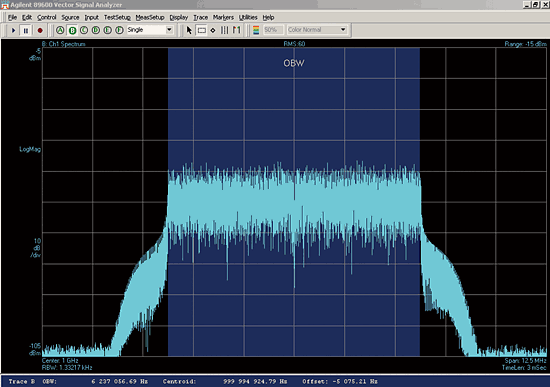Click the OBW label in the plot

(x=294, y=63)
